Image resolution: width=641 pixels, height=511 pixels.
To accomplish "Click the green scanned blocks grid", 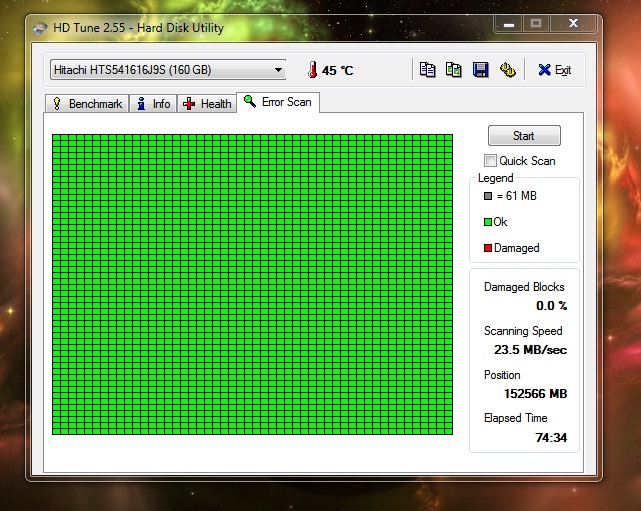I will tap(253, 285).
